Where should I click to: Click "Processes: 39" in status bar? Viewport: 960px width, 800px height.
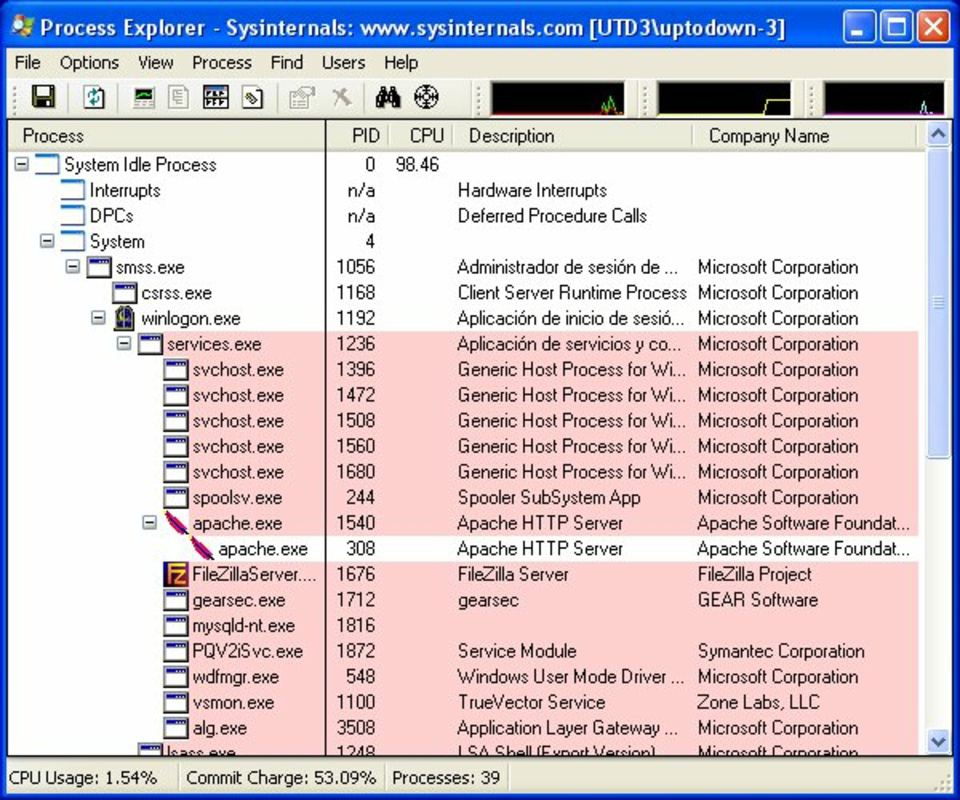point(446,778)
